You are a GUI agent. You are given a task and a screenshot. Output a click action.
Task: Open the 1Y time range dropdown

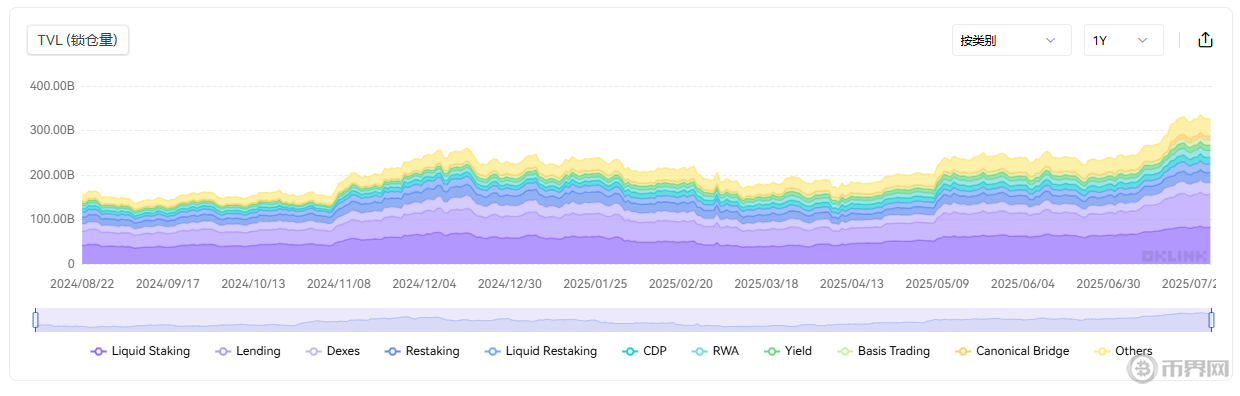[x=1123, y=40]
